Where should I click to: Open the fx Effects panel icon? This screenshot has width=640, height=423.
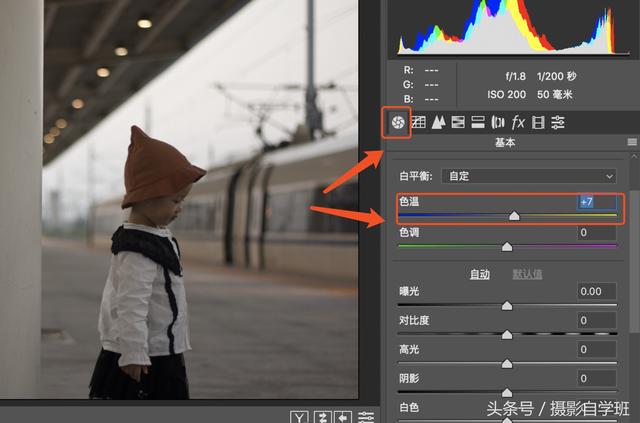518,122
